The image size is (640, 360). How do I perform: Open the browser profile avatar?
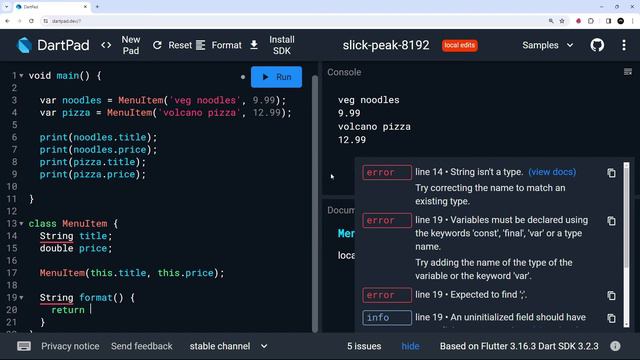coord(620,21)
